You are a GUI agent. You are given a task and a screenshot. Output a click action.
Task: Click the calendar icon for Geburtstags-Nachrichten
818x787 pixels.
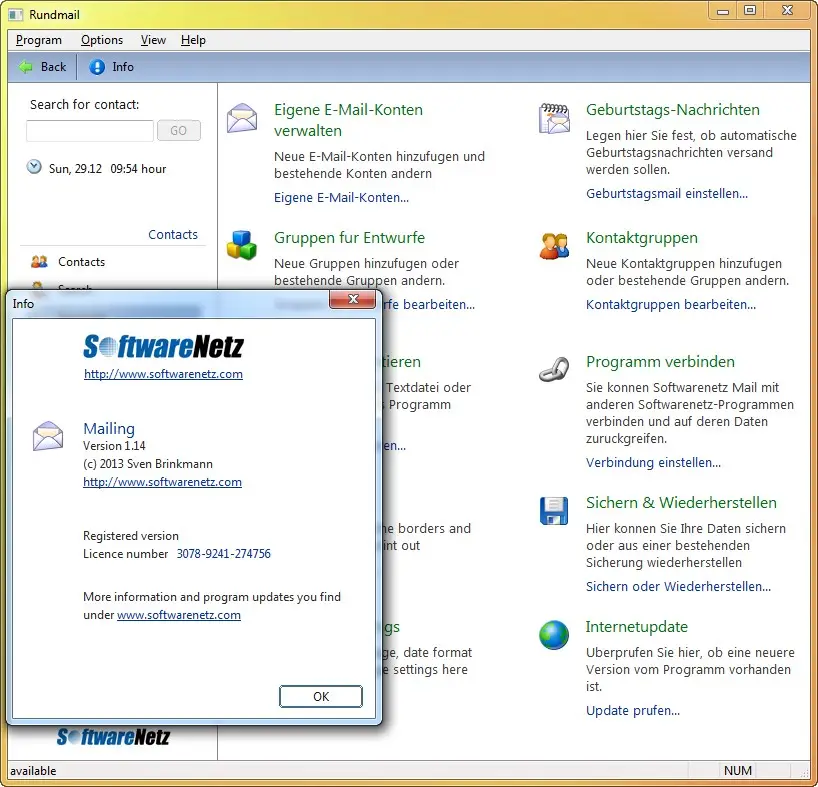[x=554, y=118]
